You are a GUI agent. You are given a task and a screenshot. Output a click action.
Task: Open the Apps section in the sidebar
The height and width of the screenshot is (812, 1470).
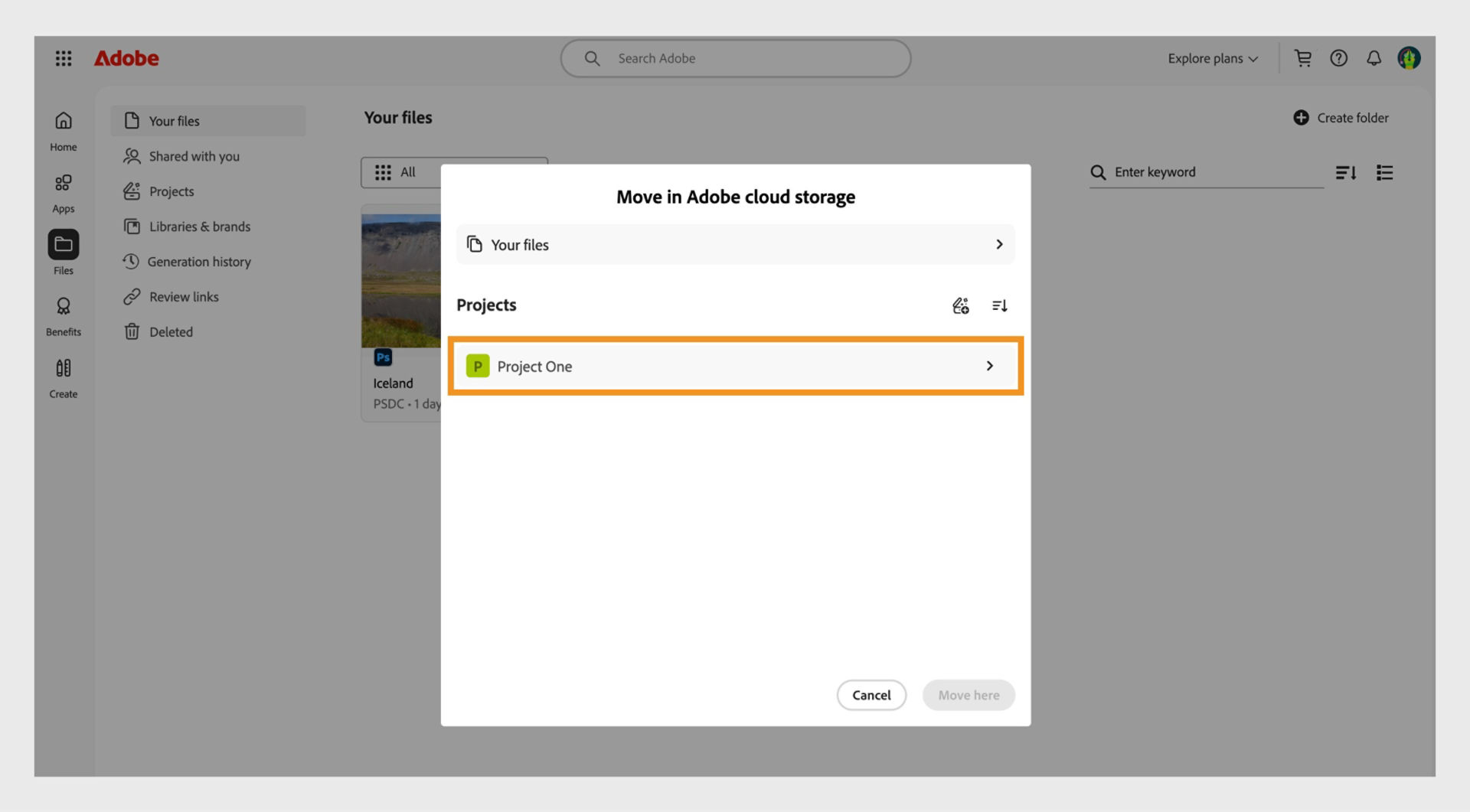tap(64, 191)
